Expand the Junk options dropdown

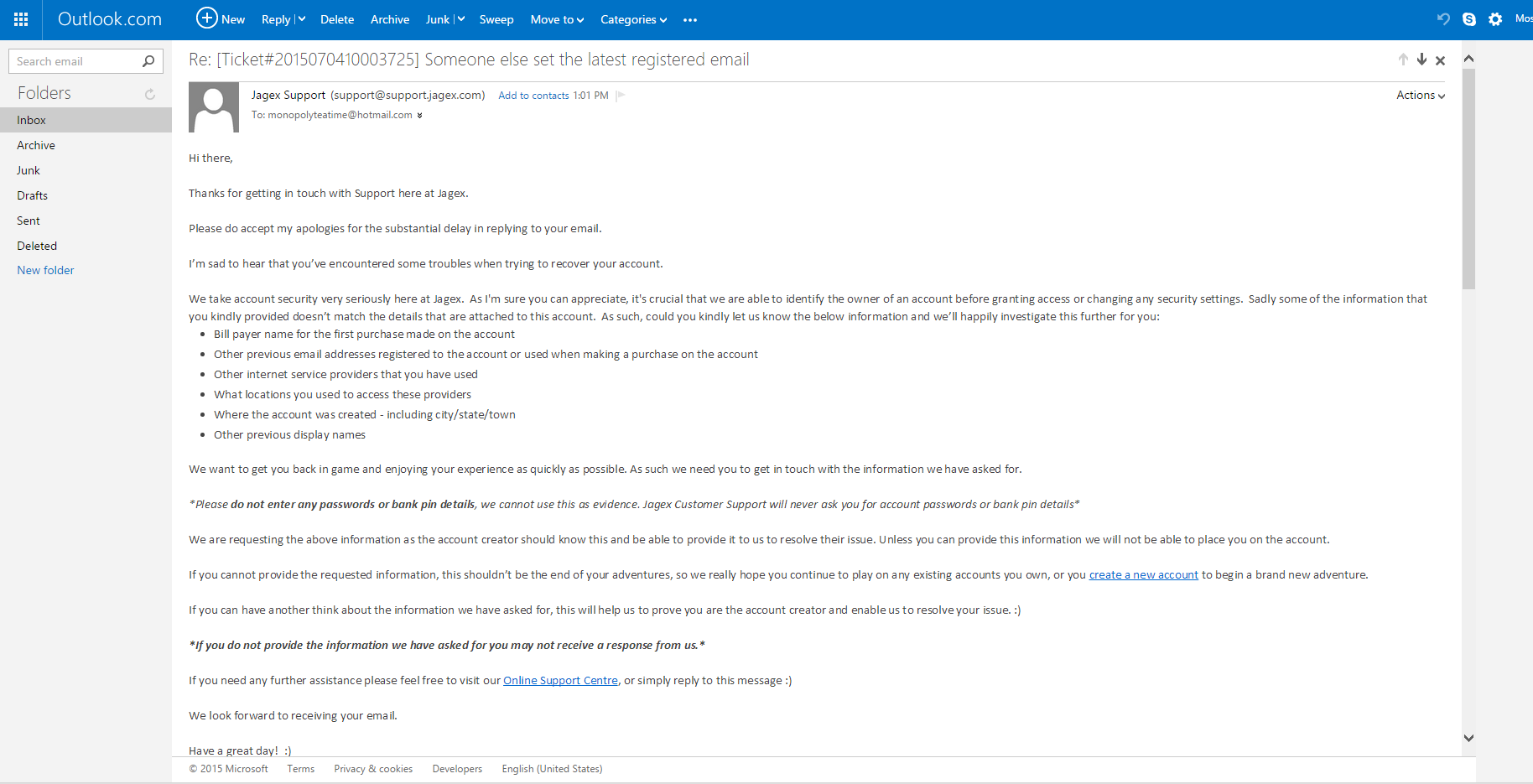pos(460,19)
